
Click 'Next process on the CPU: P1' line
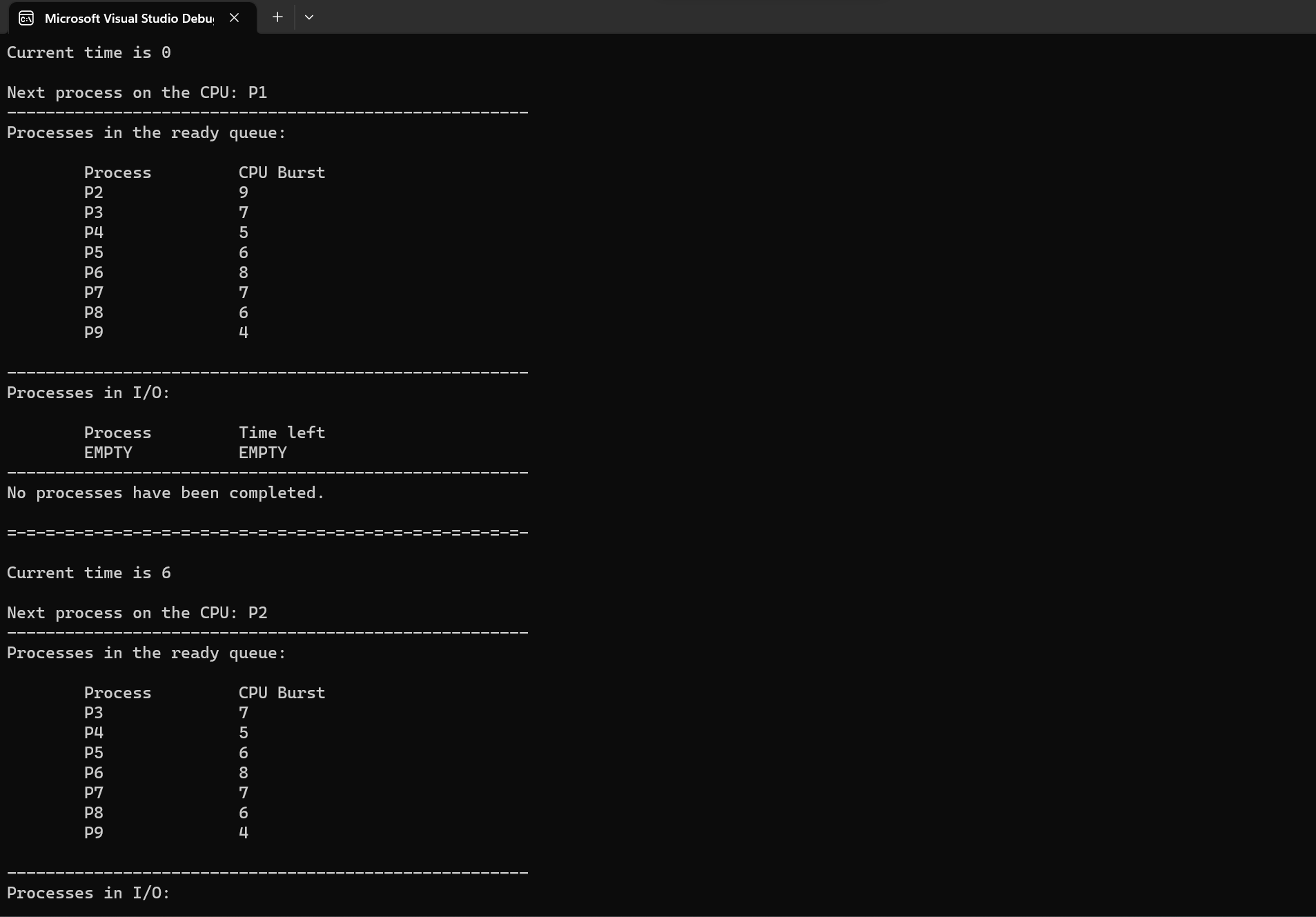[137, 92]
